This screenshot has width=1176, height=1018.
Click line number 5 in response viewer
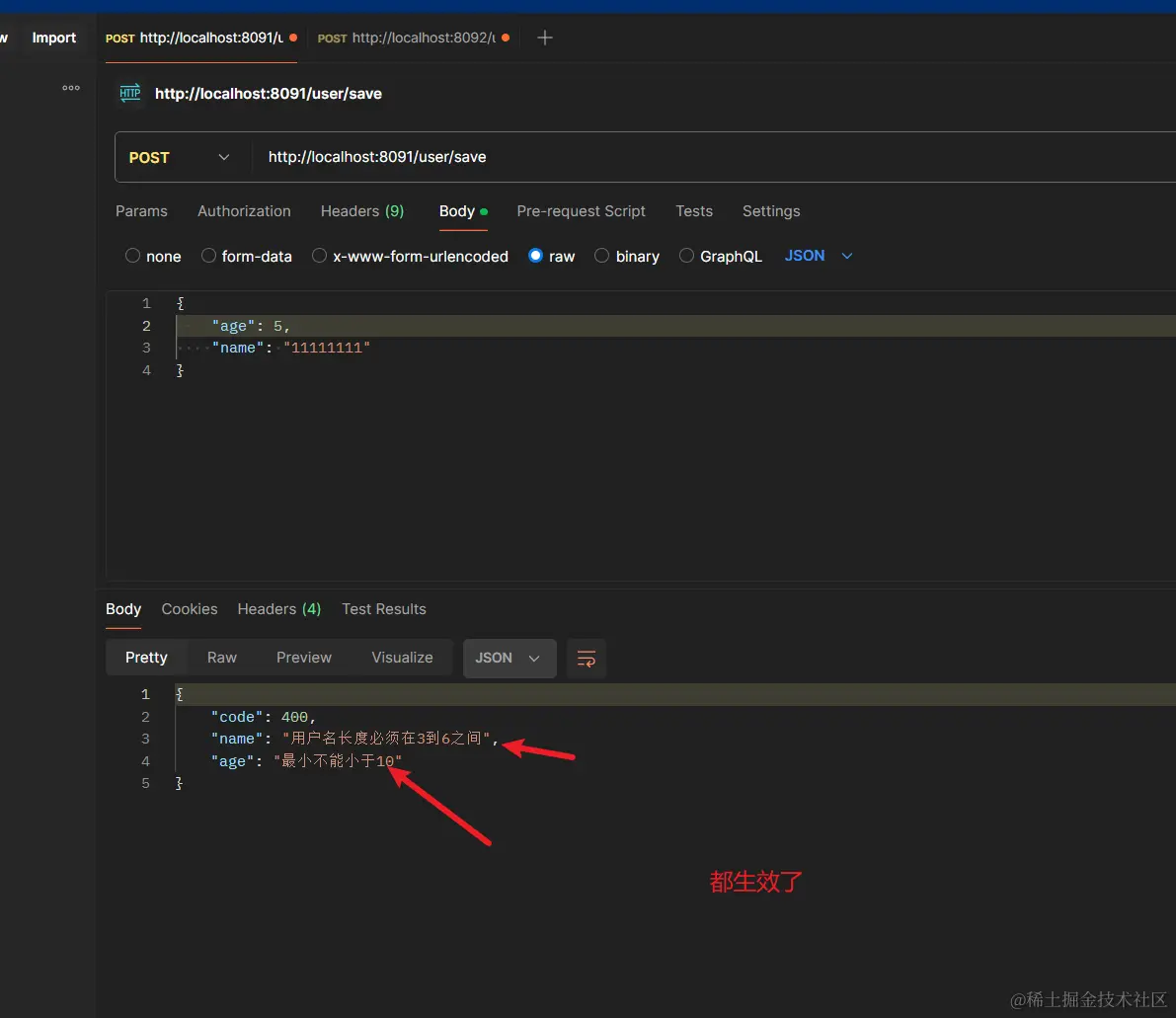click(145, 782)
